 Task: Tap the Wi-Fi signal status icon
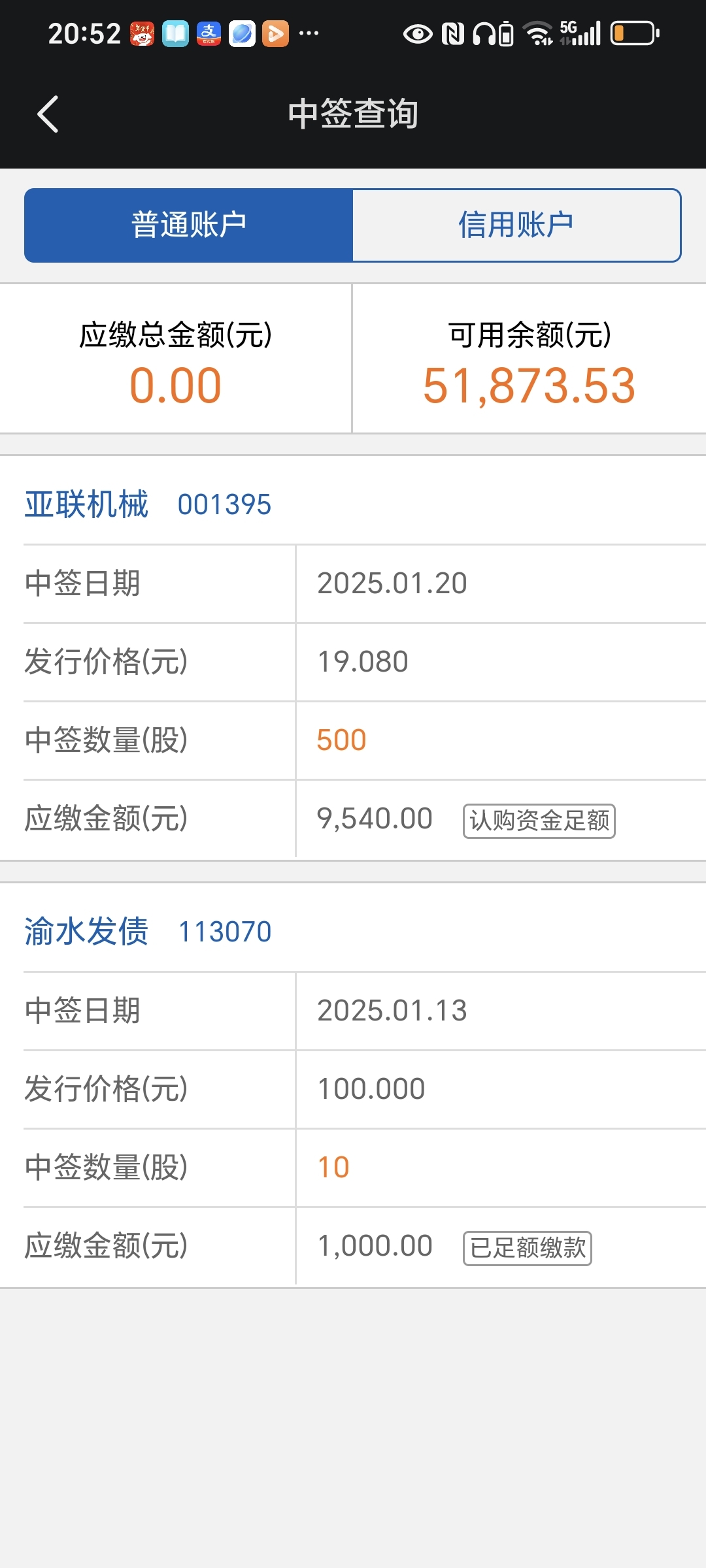pos(539,34)
